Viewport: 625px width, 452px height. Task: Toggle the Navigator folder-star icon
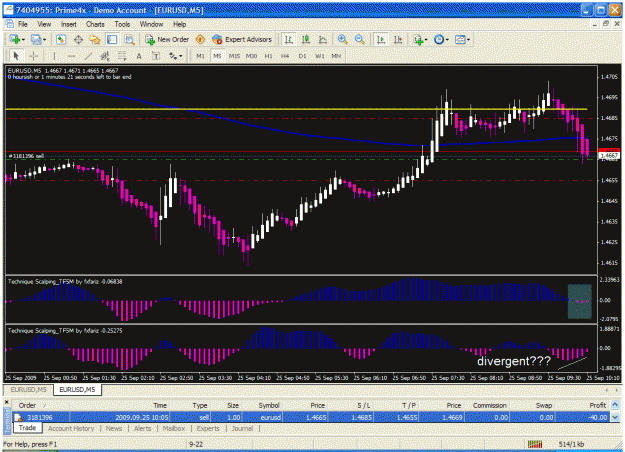tap(95, 39)
